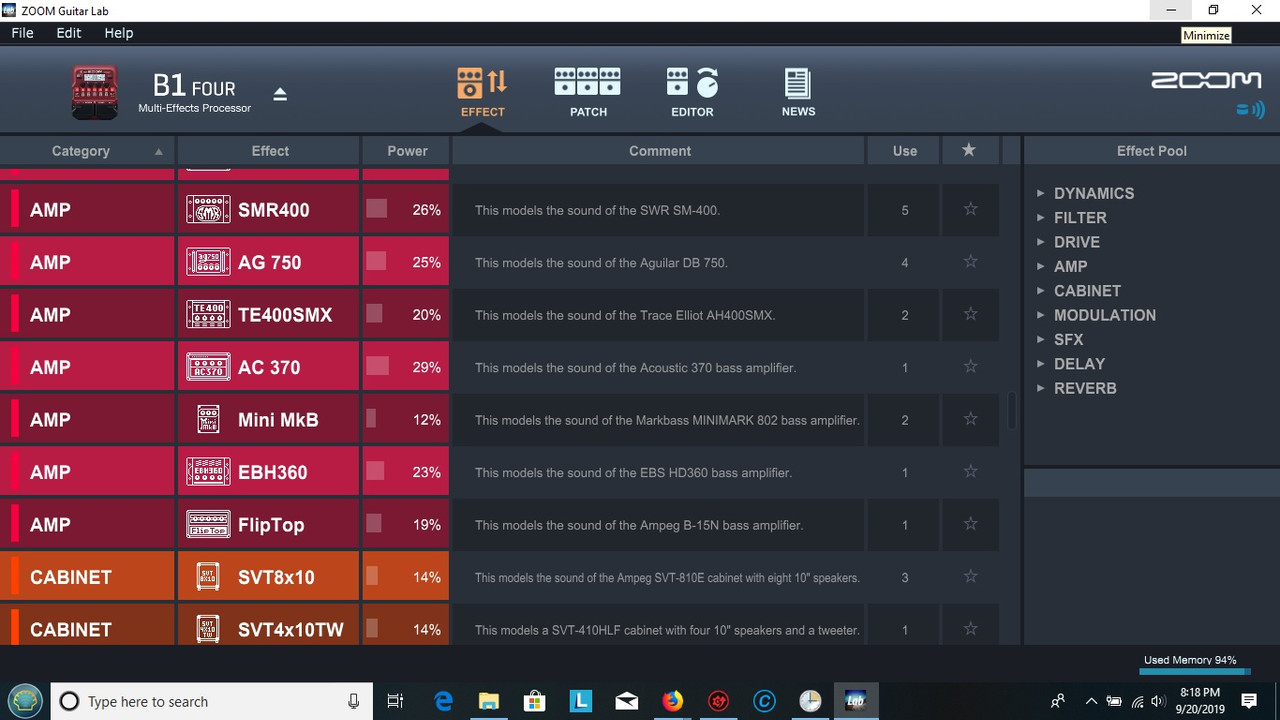Image resolution: width=1280 pixels, height=720 pixels.
Task: Click the SVT4x10TW cabinet icon
Action: point(208,630)
